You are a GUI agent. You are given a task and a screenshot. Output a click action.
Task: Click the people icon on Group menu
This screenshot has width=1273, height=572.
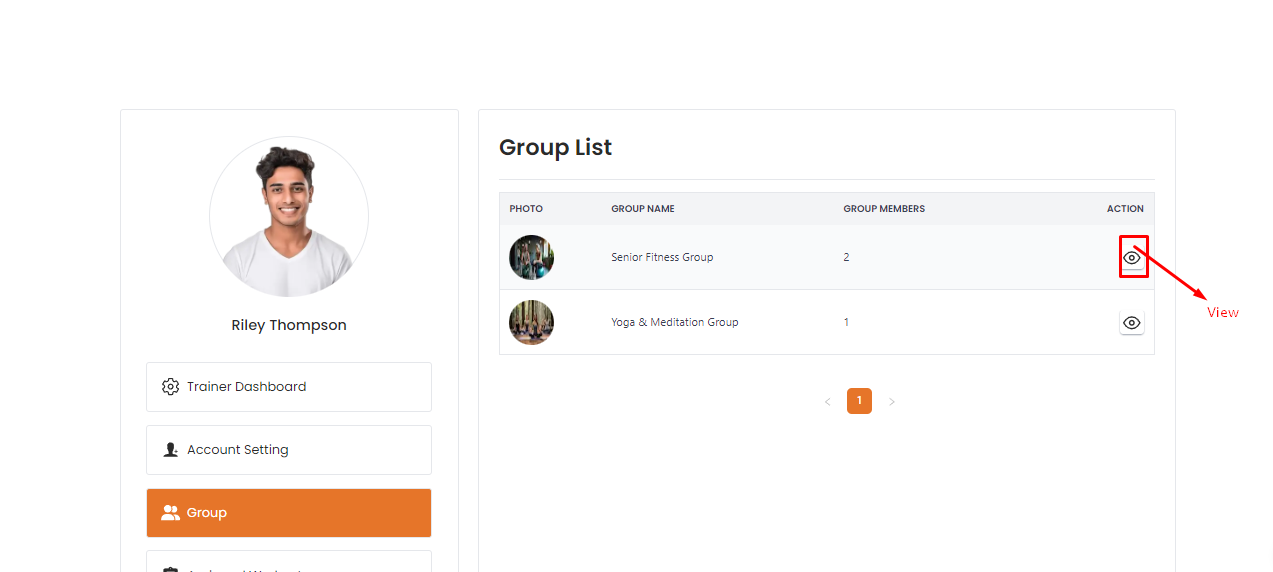pyautogui.click(x=170, y=513)
